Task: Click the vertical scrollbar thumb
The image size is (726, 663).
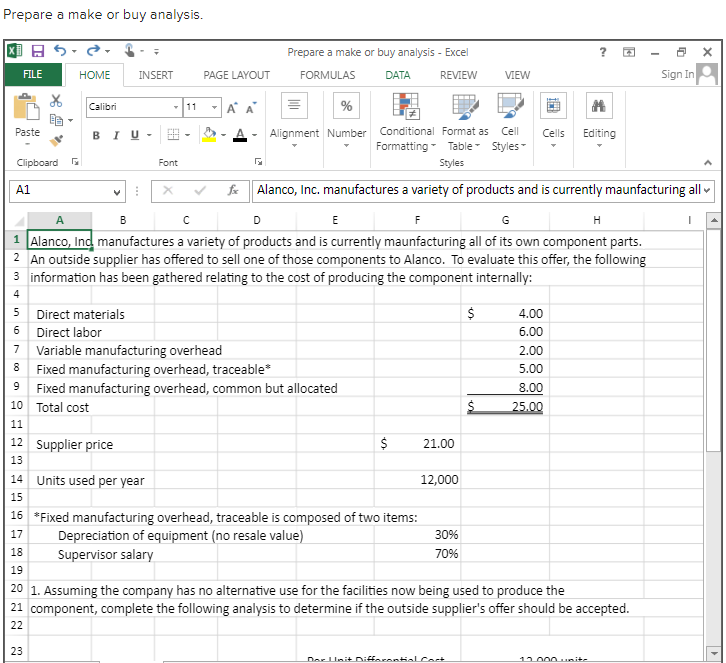Action: pos(713,339)
